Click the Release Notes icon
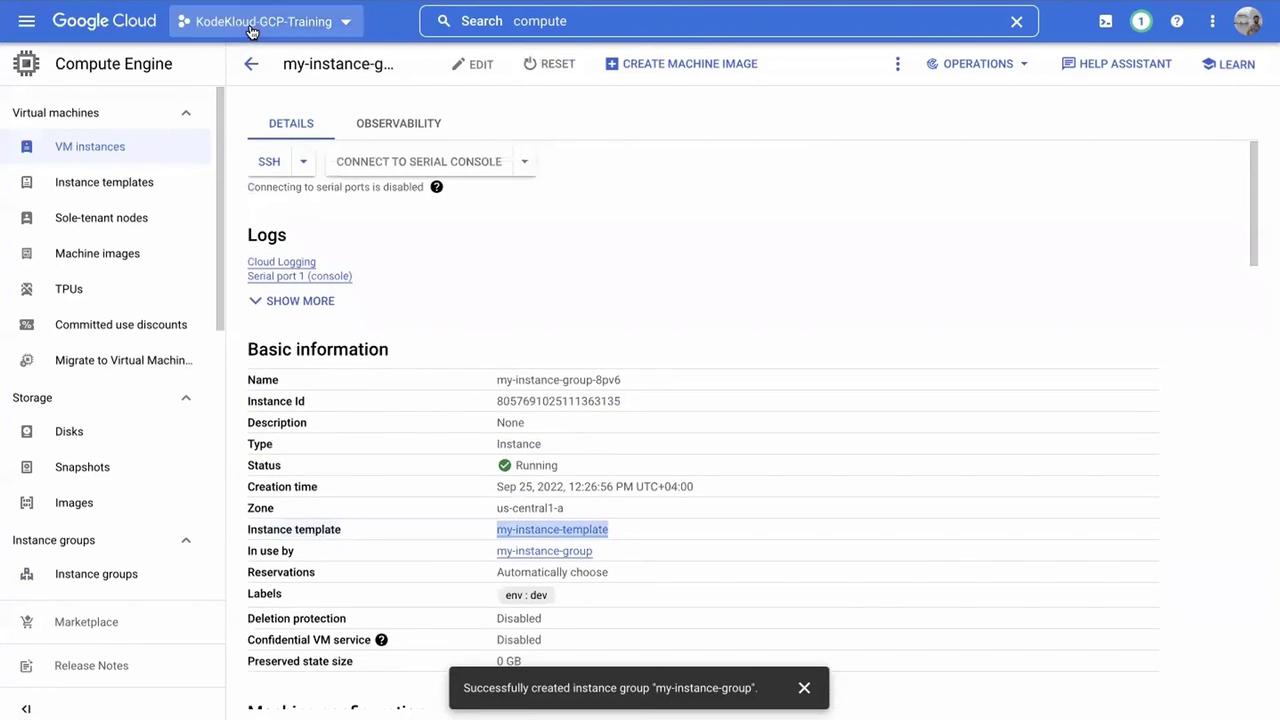Screen dimensions: 1280x720 point(27,666)
